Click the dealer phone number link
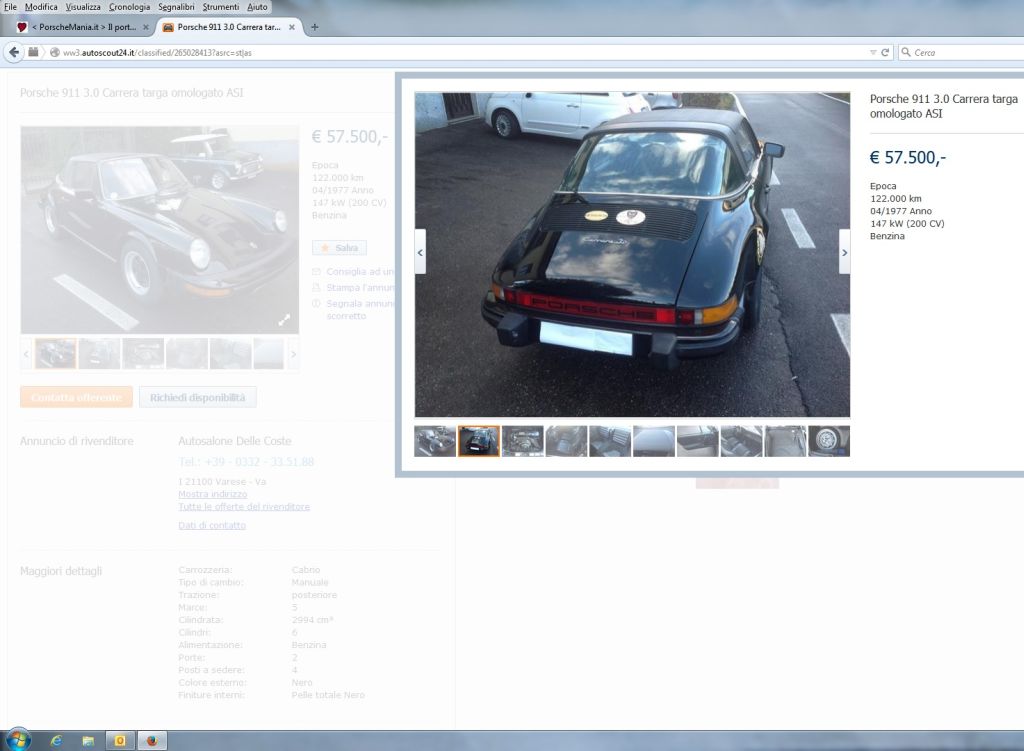The image size is (1024, 751). pos(246,462)
